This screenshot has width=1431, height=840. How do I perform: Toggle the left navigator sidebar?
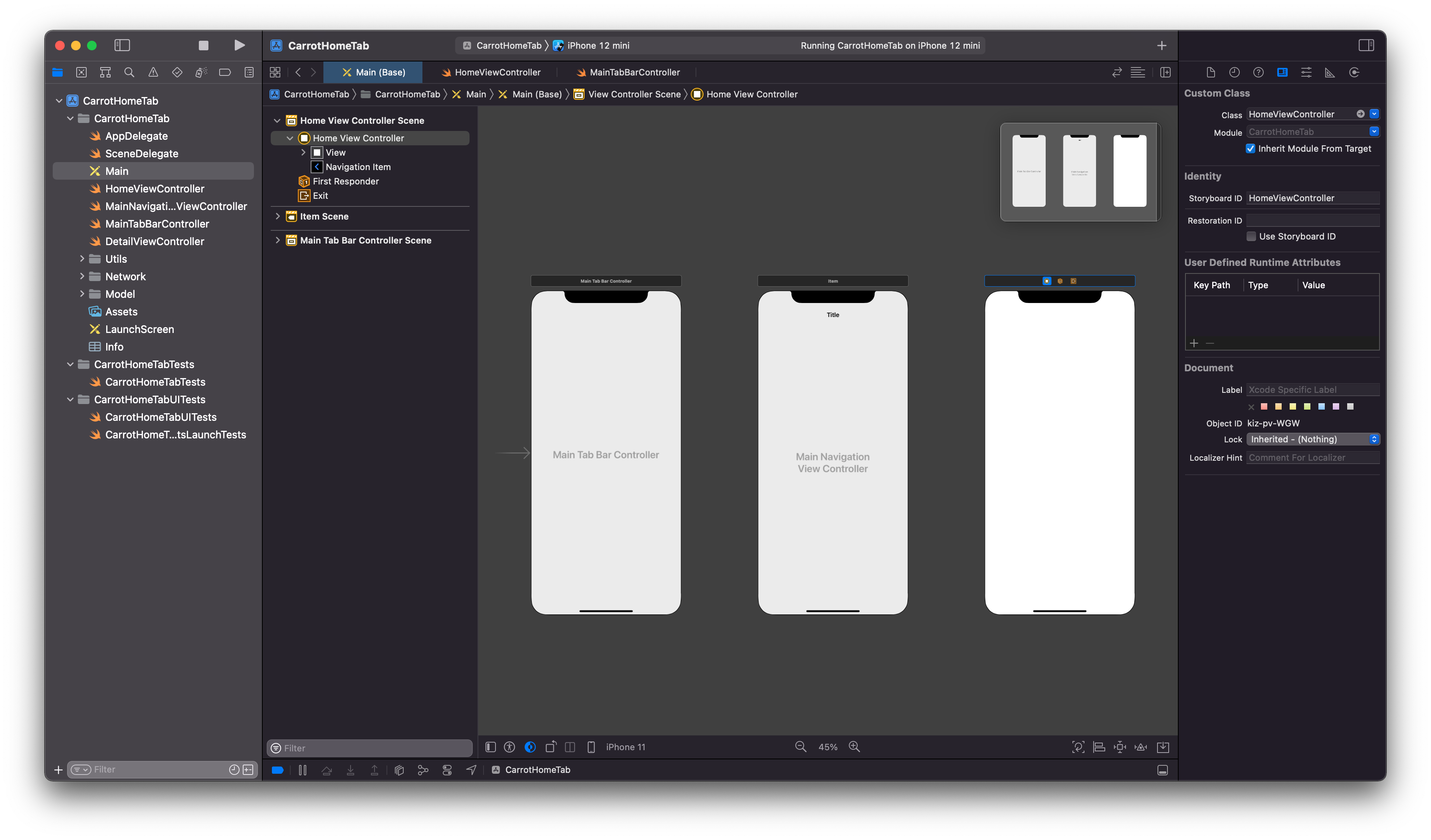pyautogui.click(x=122, y=46)
